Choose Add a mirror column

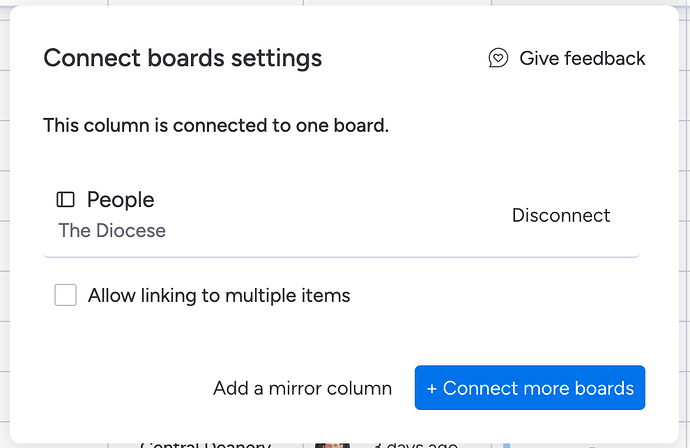click(302, 388)
